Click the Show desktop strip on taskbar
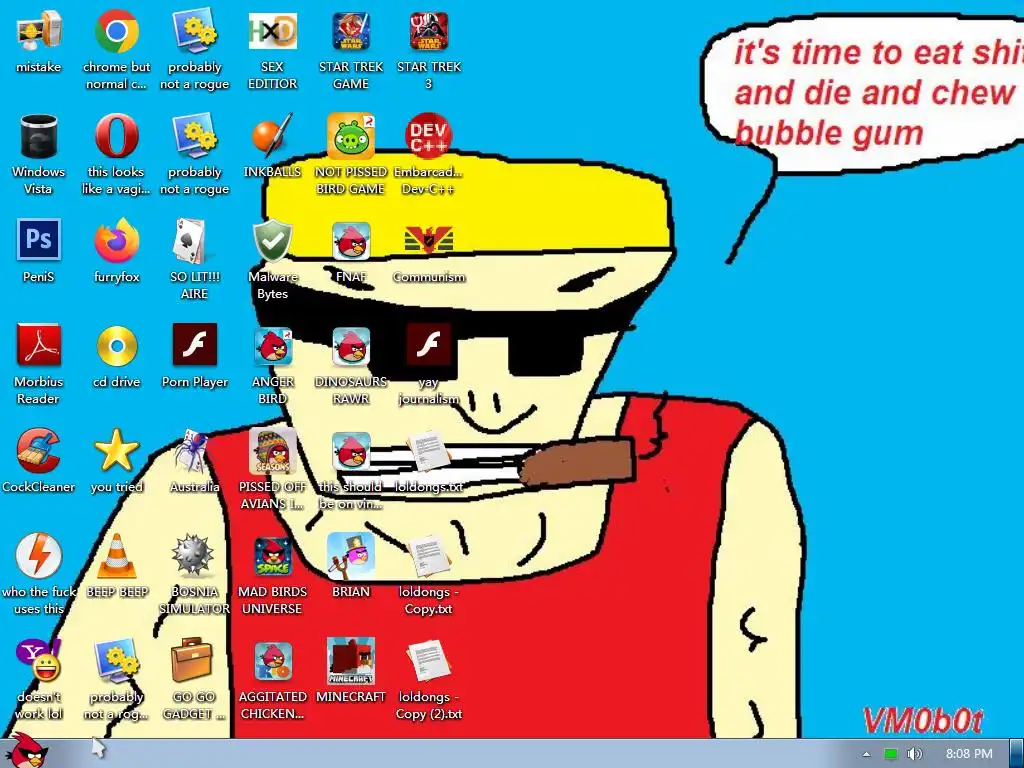Image resolution: width=1024 pixels, height=768 pixels. (1017, 754)
